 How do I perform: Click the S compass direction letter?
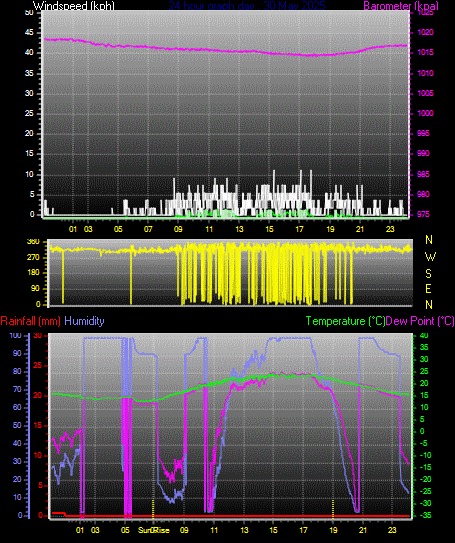pyautogui.click(x=429, y=274)
